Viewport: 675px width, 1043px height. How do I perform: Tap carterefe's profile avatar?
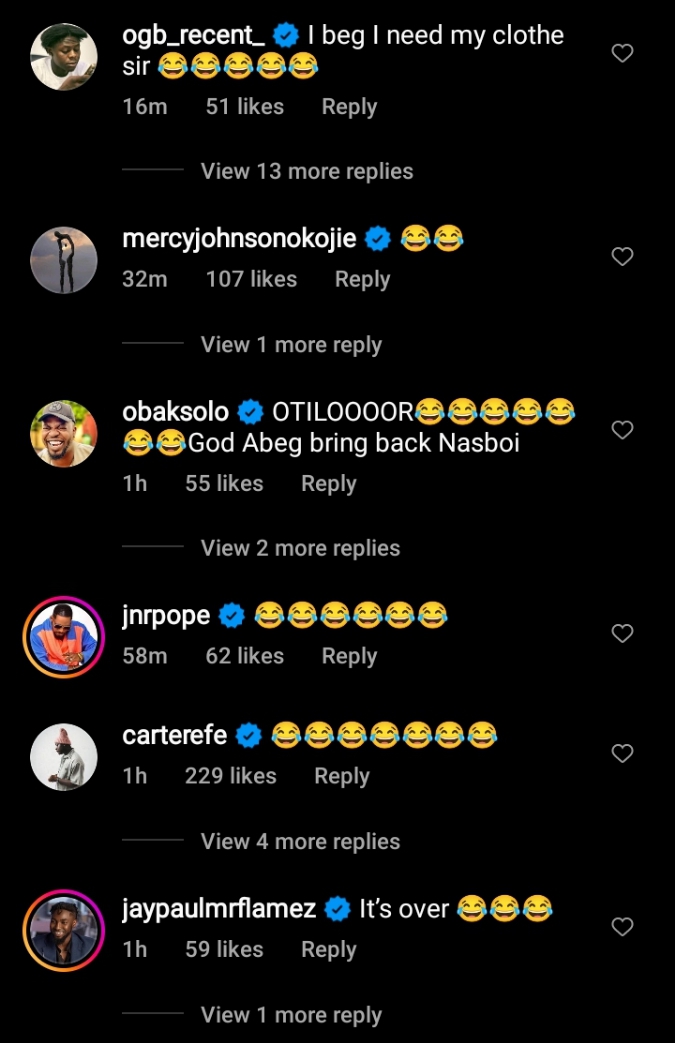coord(64,757)
